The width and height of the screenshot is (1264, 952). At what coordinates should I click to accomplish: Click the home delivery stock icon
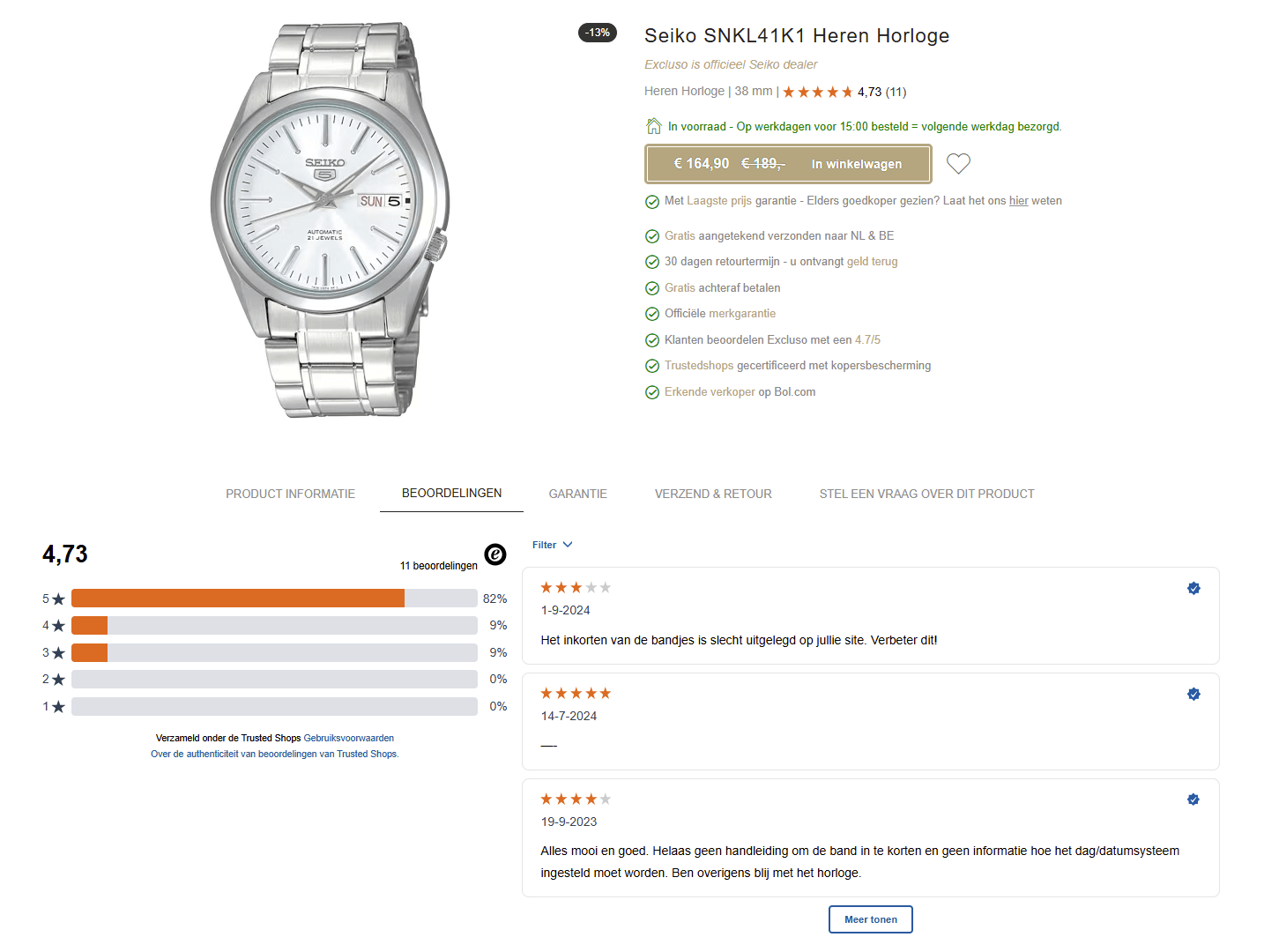coord(653,126)
